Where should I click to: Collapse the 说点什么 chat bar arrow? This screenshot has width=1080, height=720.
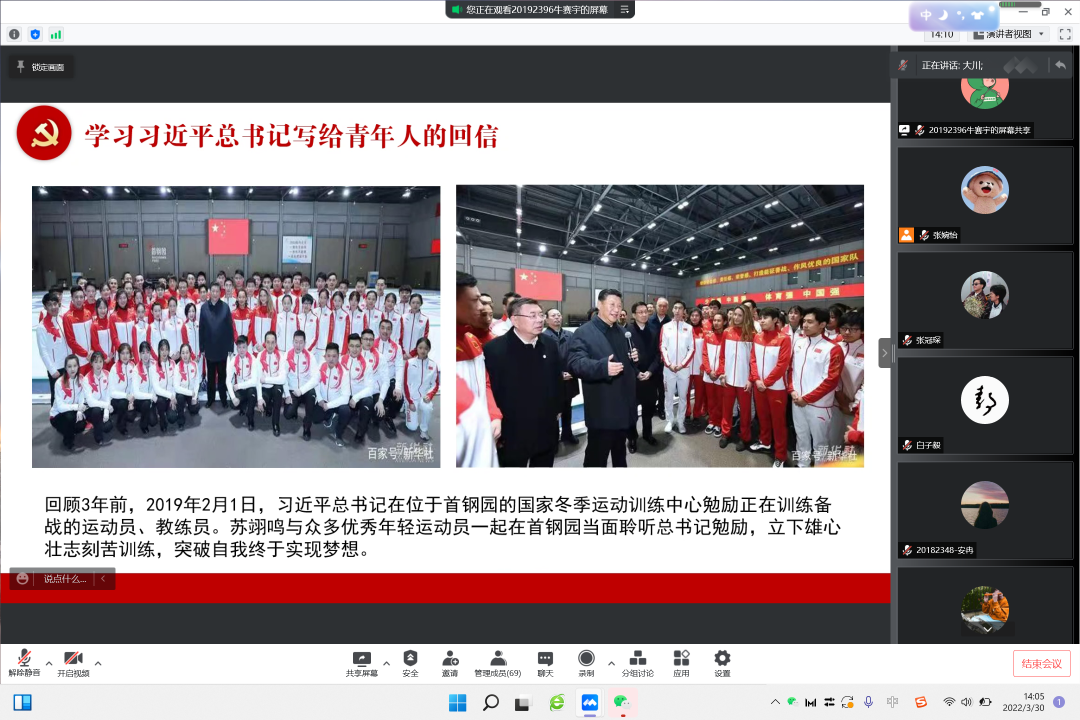pos(103,579)
